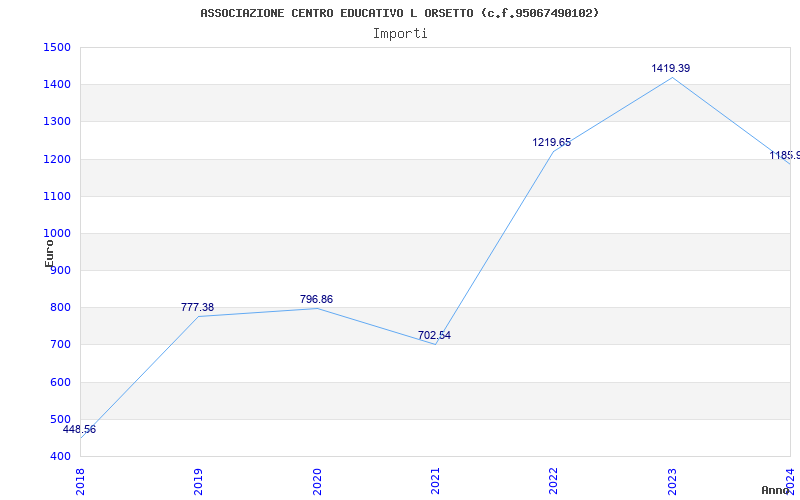Screen dimensions: 800x500
Task: Select the 1219.65 data label
Action: point(552,143)
